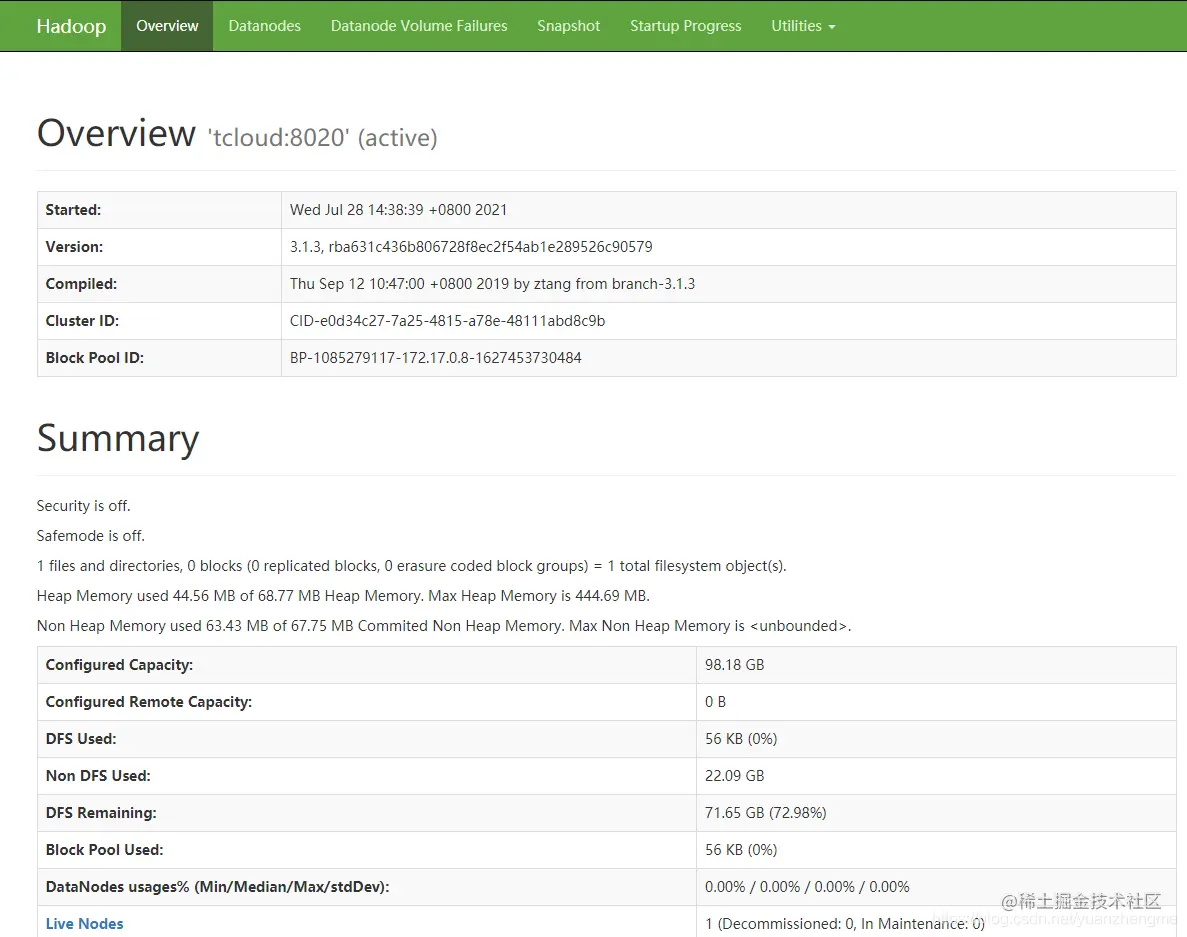Click 'Security is off.' text
Viewport: 1187px width, 937px height.
[83, 506]
